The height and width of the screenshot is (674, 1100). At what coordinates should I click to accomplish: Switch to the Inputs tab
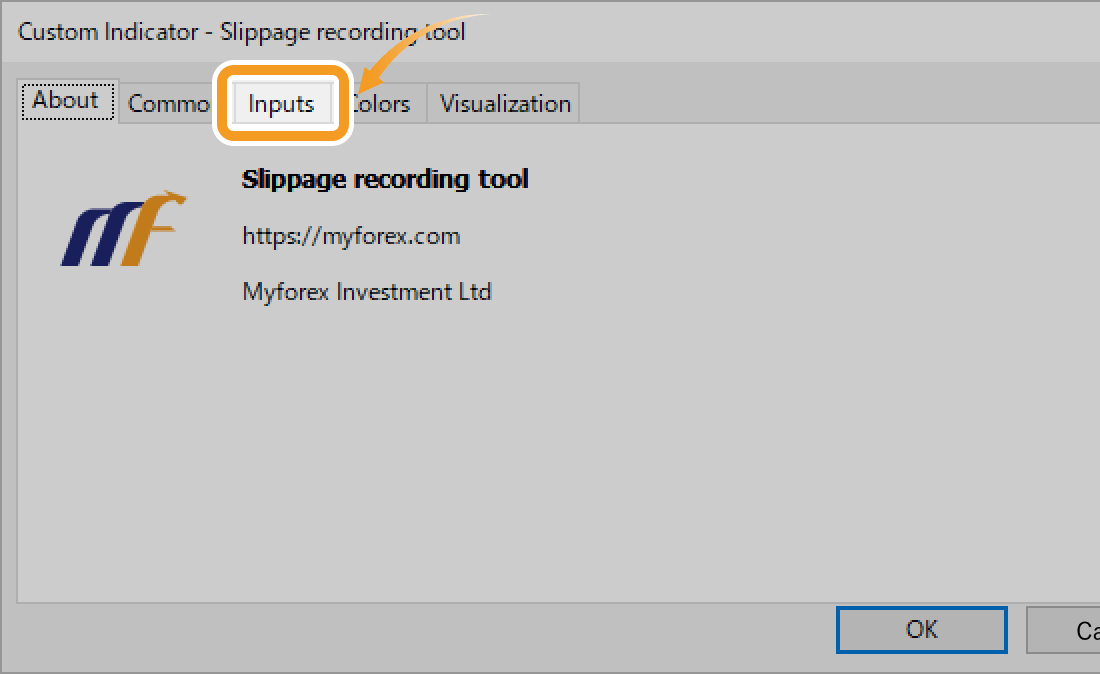coord(280,102)
